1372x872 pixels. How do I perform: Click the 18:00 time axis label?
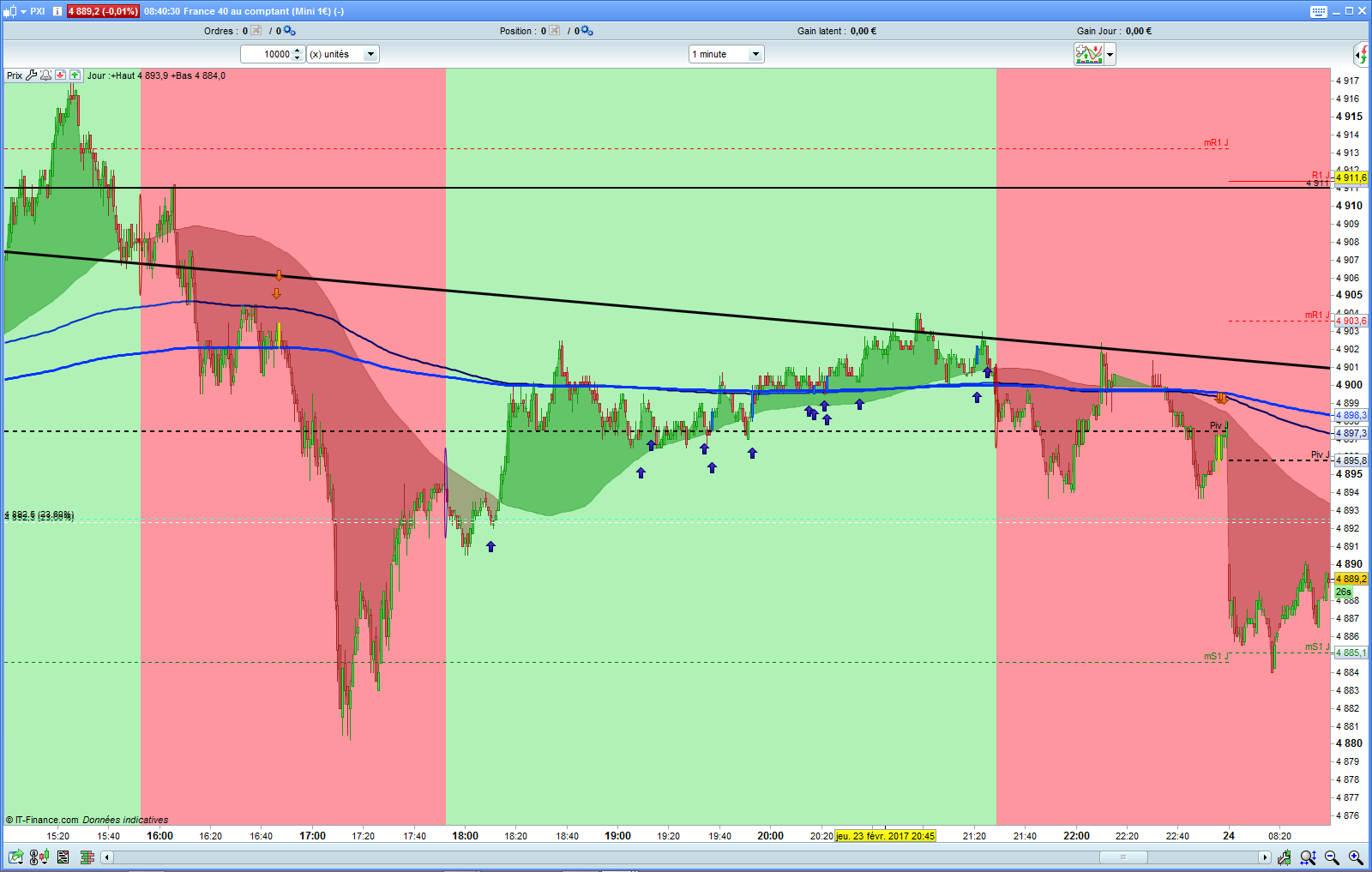[465, 836]
